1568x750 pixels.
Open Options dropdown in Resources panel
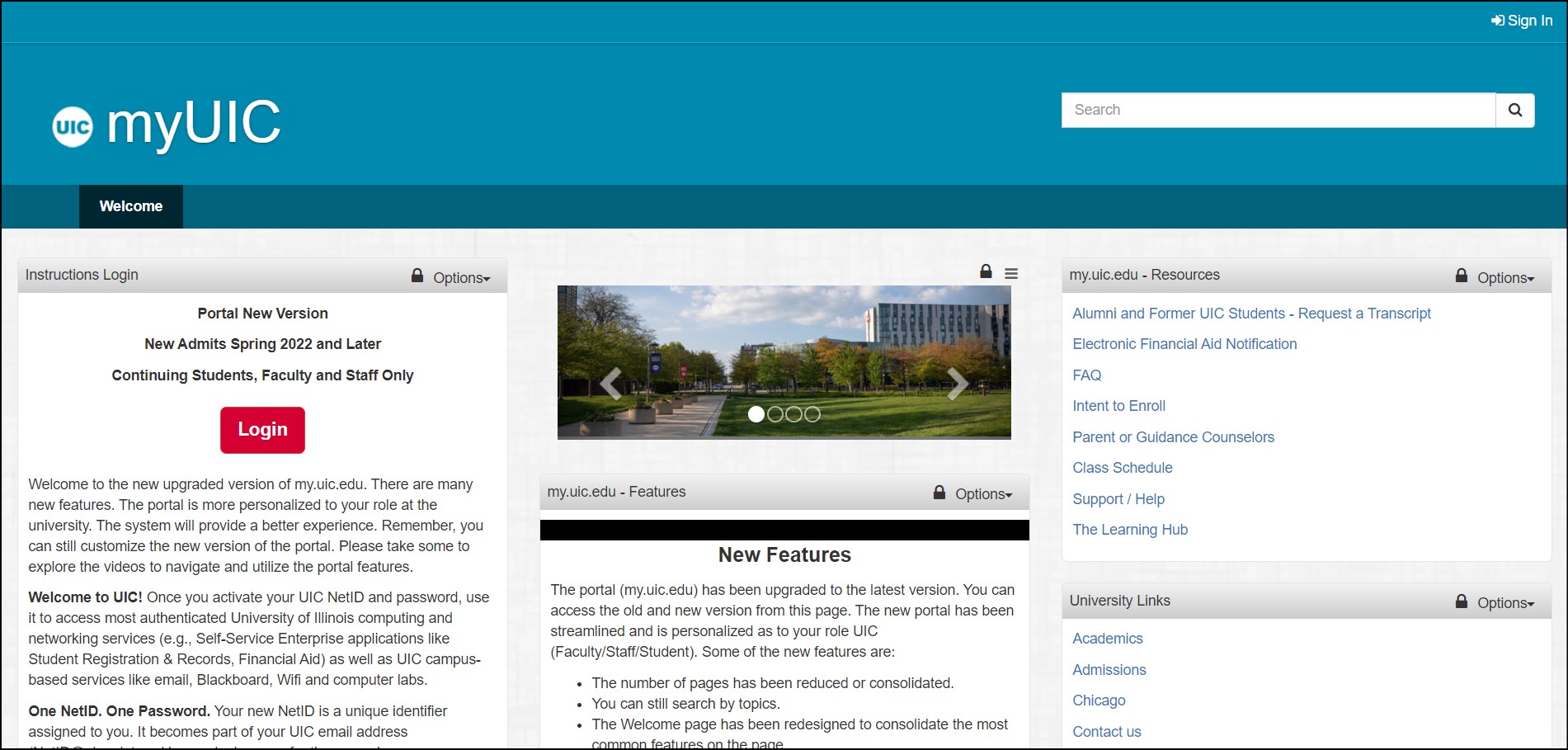pos(1506,278)
